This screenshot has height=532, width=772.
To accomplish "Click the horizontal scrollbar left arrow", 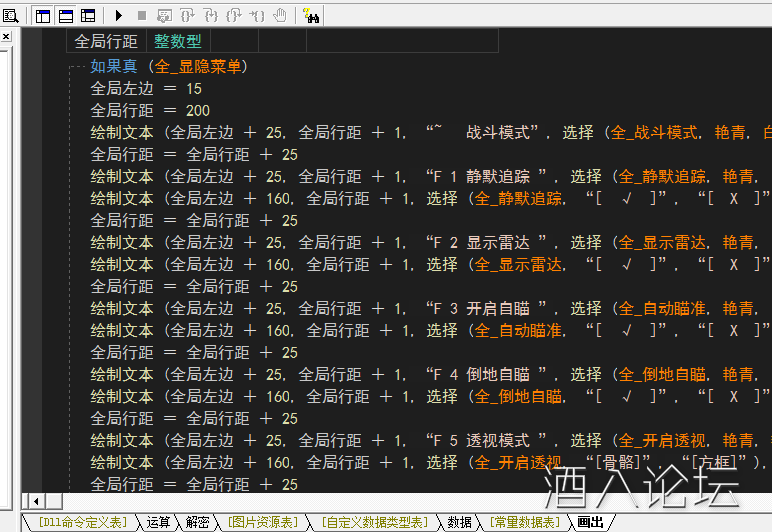I will click(35, 500).
